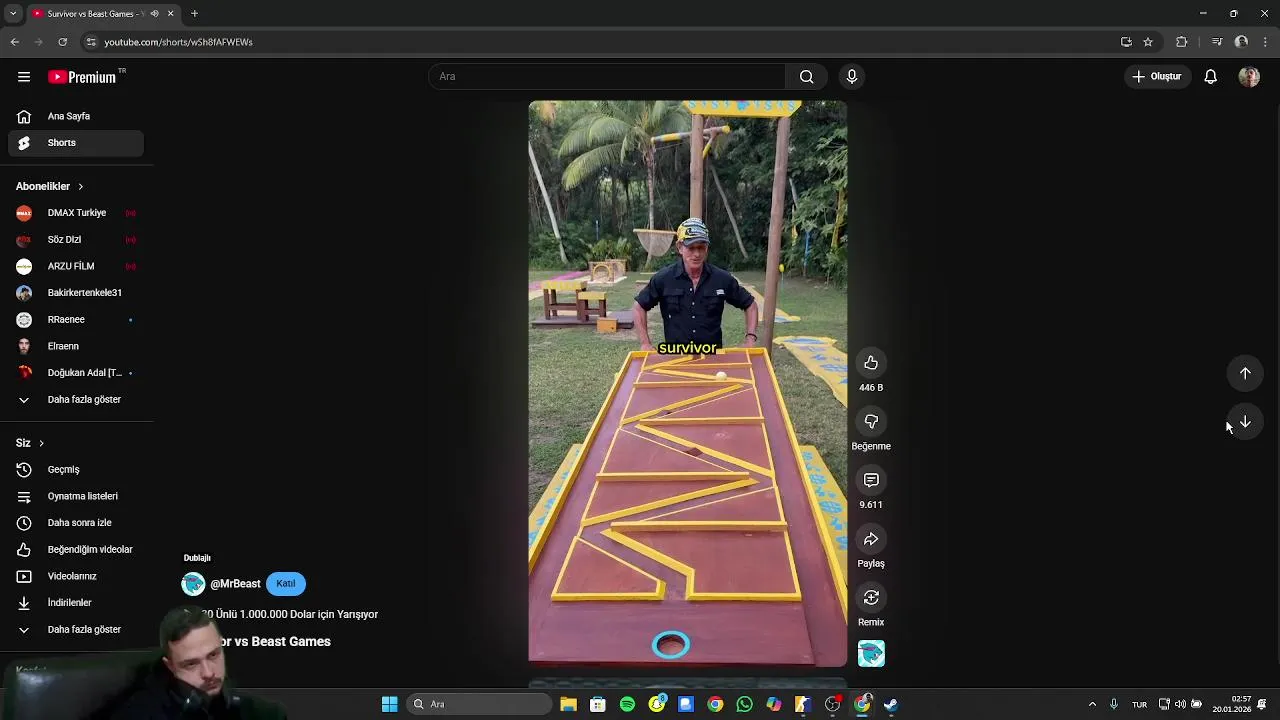
Task: Click the search magnifier button
Action: point(807,77)
